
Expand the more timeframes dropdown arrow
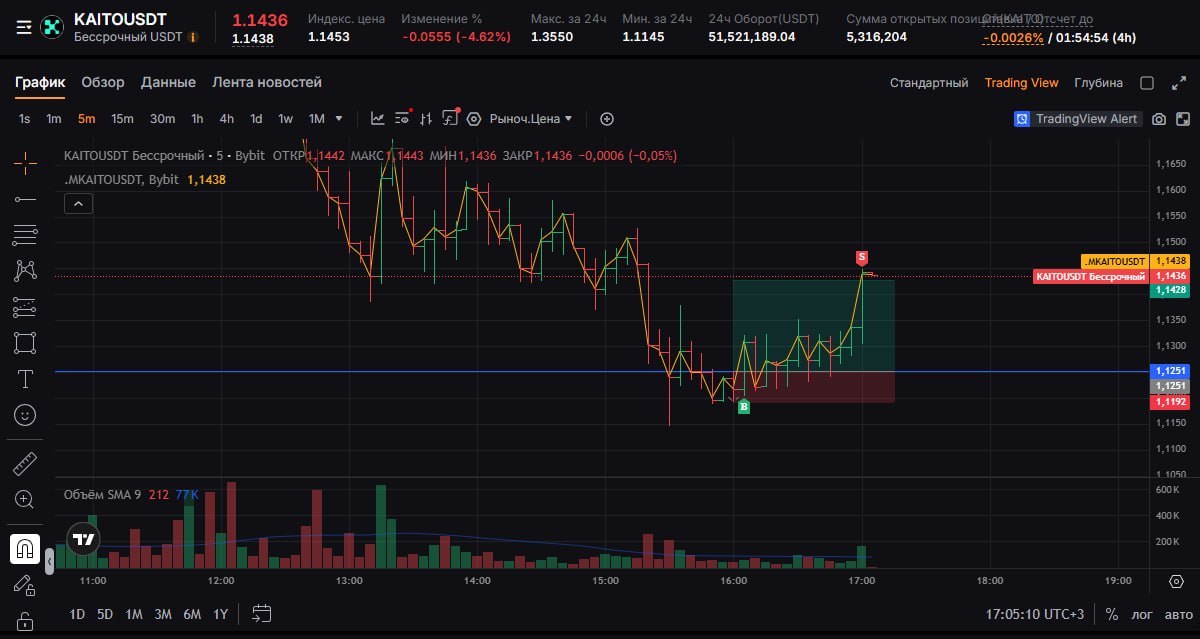pyautogui.click(x=338, y=118)
